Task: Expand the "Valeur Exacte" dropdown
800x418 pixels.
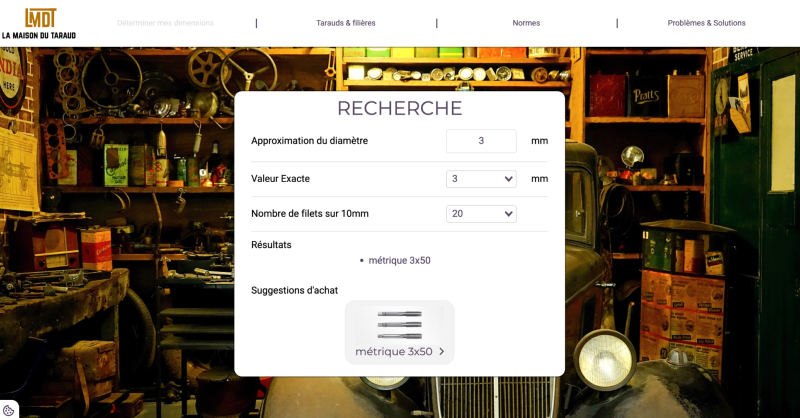Action: 481,179
